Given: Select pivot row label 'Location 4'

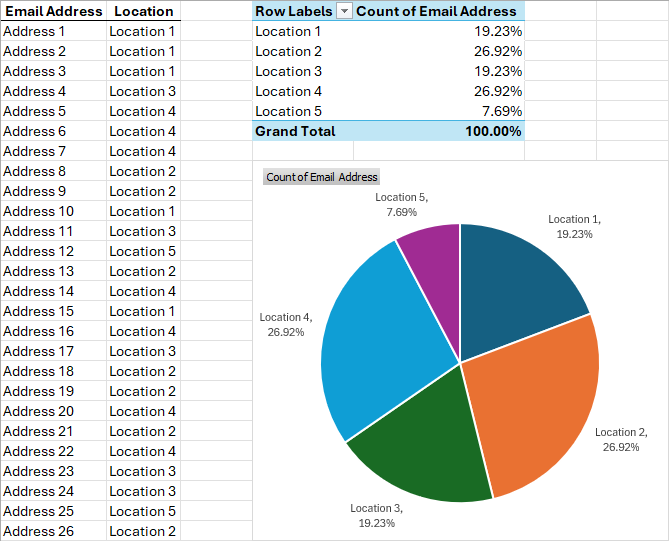Looking at the screenshot, I should [x=303, y=91].
